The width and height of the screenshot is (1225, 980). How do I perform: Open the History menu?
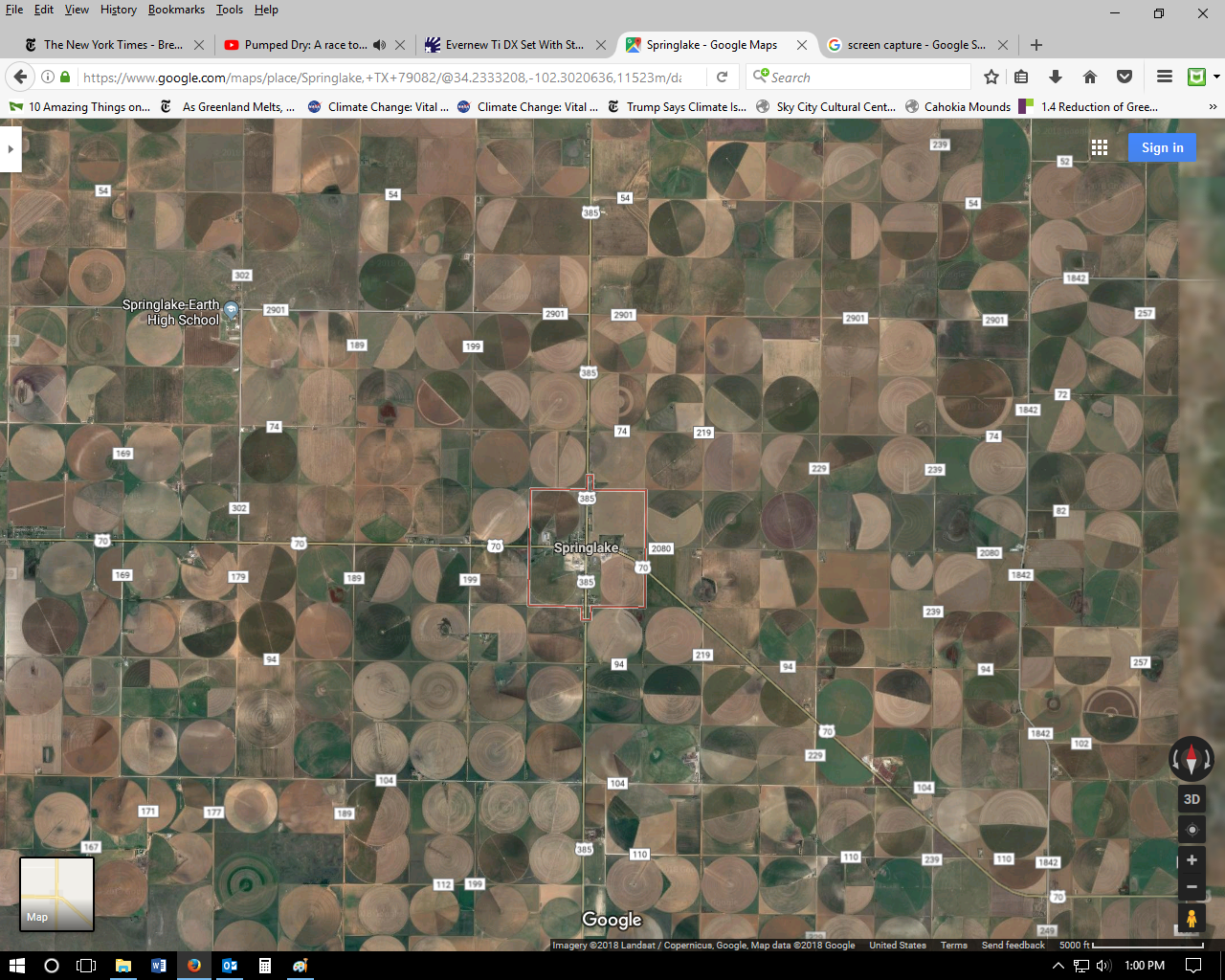[x=118, y=10]
